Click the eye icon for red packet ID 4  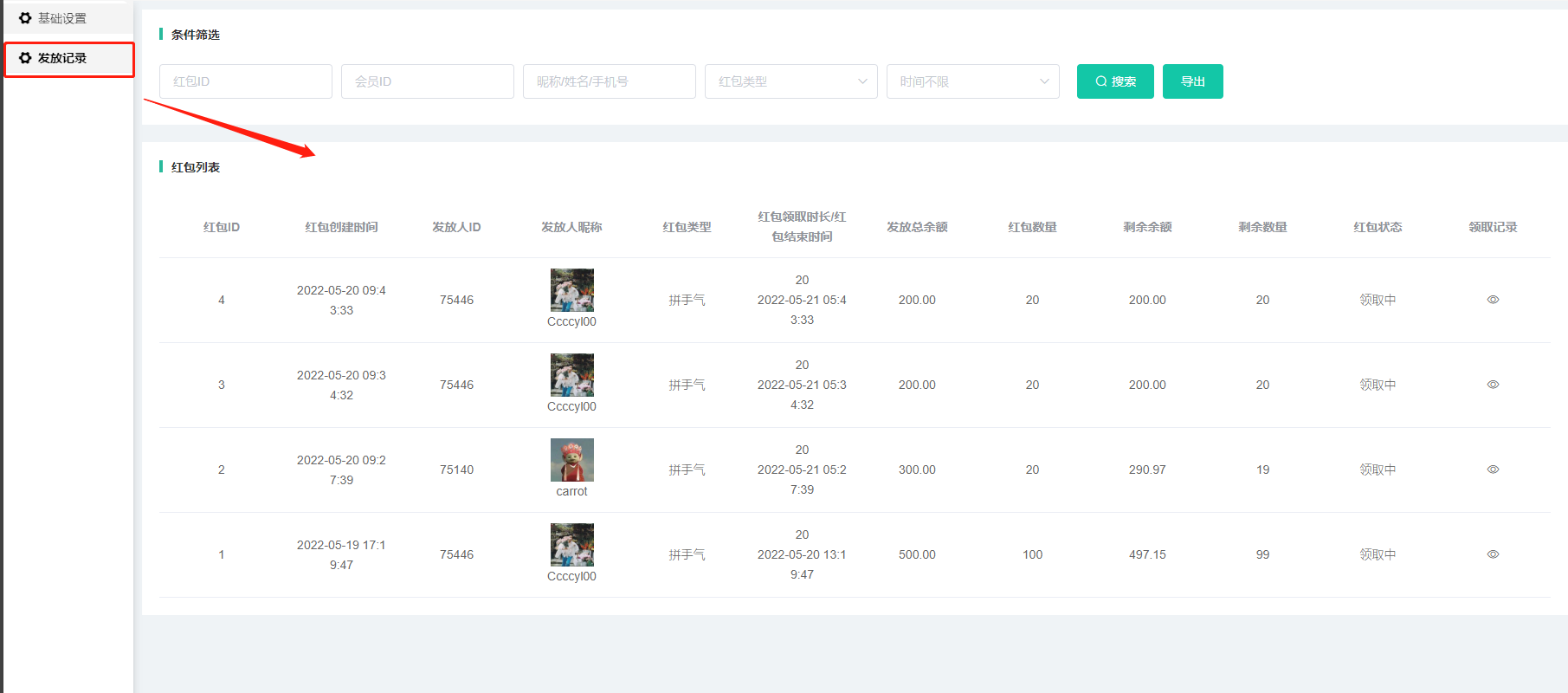[1493, 300]
